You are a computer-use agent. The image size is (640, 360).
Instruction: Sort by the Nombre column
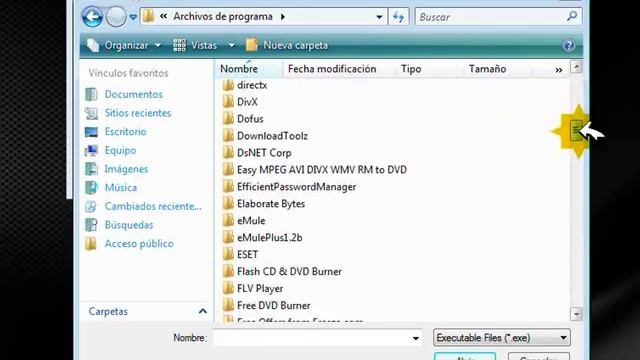249,69
